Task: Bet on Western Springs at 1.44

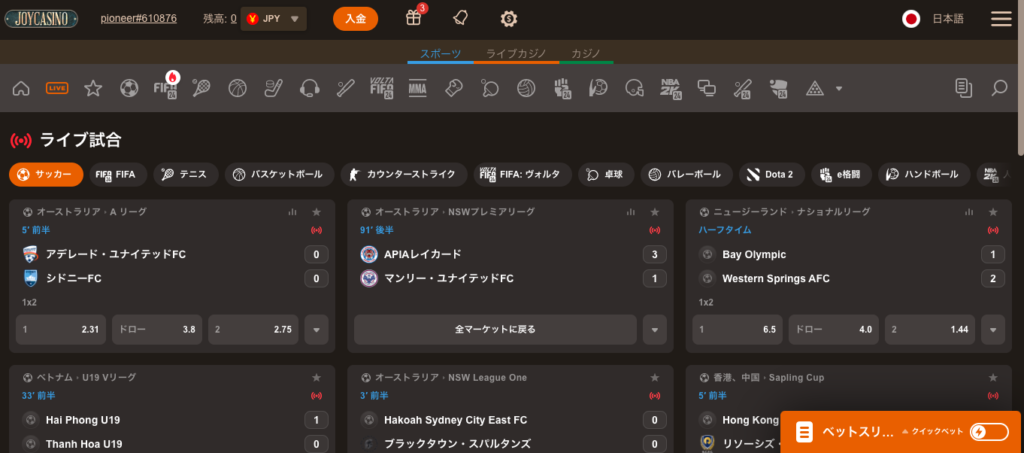Action: (x=930, y=330)
